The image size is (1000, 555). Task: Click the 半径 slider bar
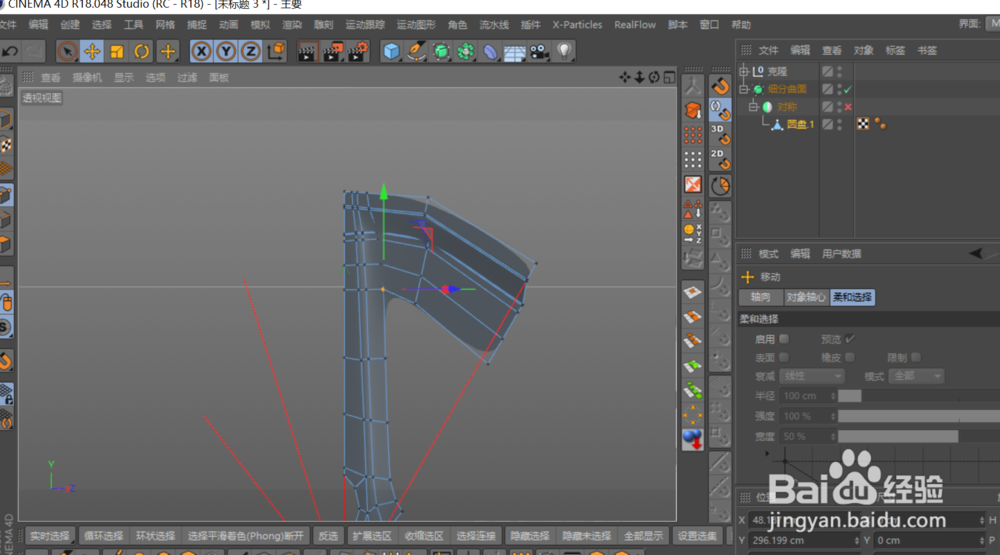pos(919,396)
